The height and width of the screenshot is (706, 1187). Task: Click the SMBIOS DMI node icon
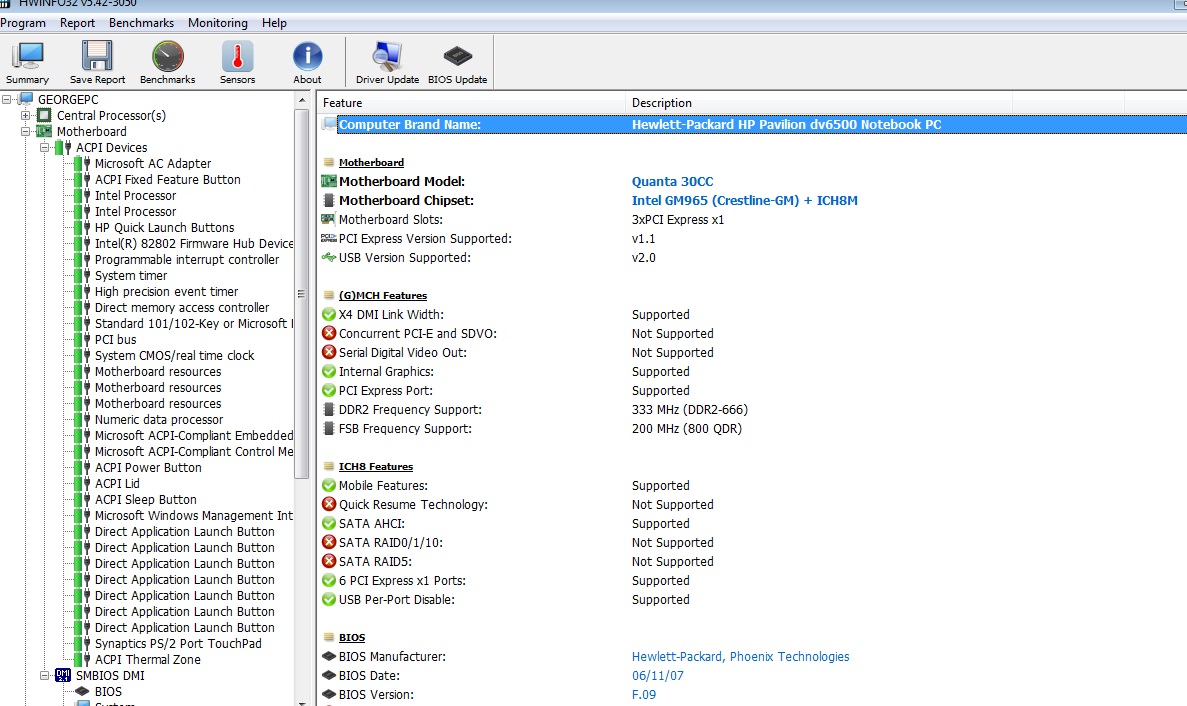coord(63,675)
